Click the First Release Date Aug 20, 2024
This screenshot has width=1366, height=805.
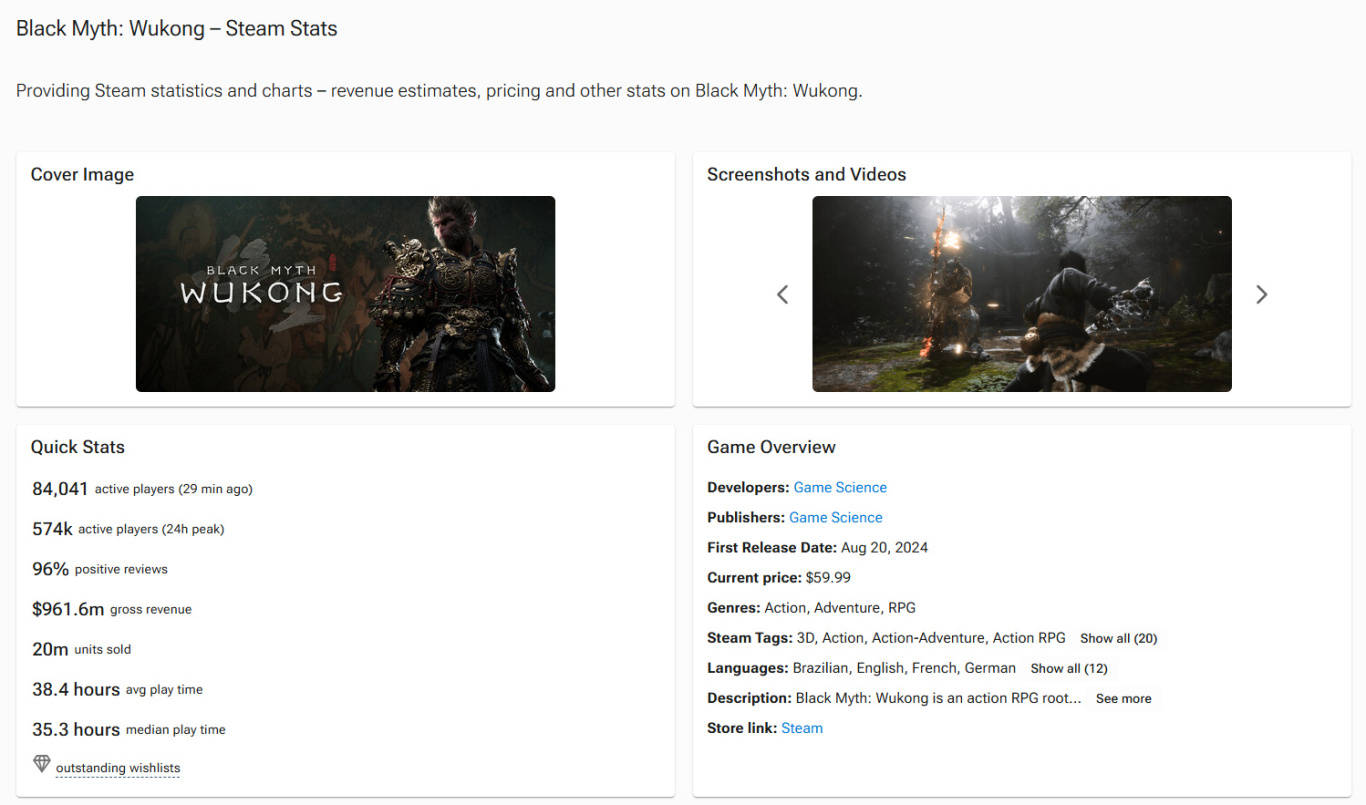click(x=817, y=547)
